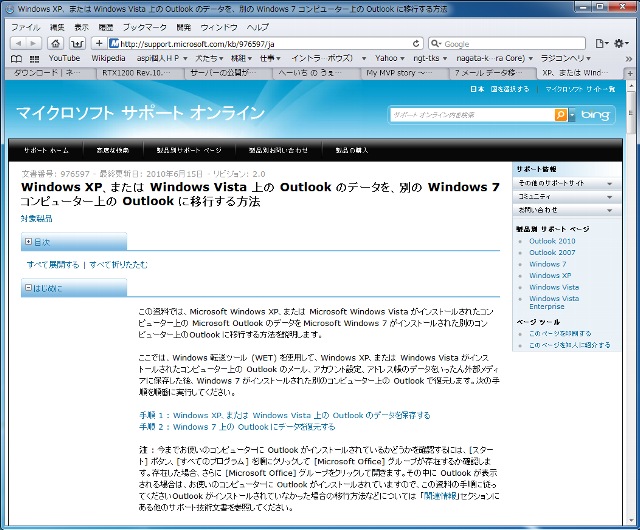640x530 pixels.
Task: Switch to the RTX1200 Rev.10 tab
Action: 140,73
